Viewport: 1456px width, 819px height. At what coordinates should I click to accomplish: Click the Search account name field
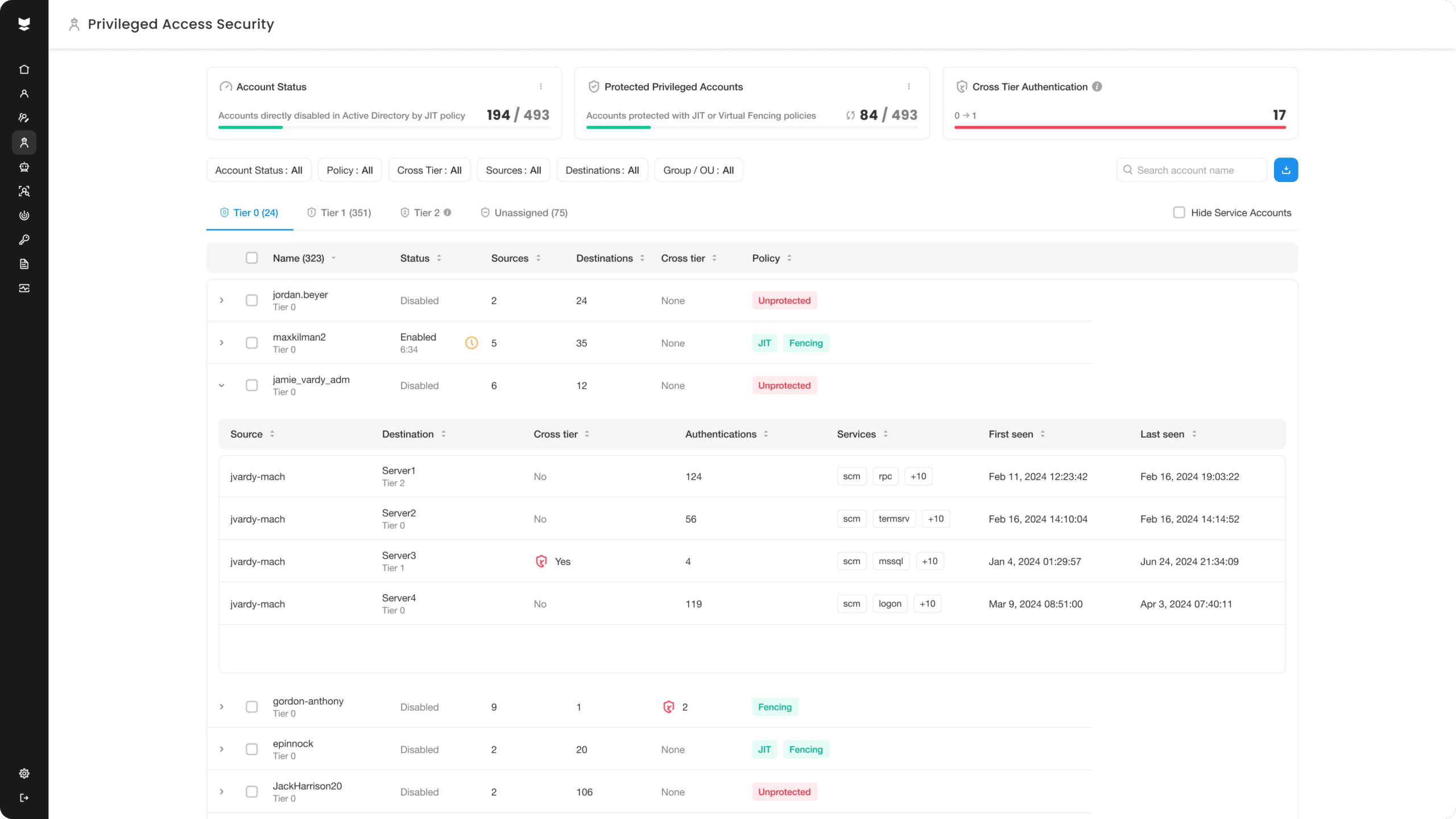pyautogui.click(x=1192, y=170)
